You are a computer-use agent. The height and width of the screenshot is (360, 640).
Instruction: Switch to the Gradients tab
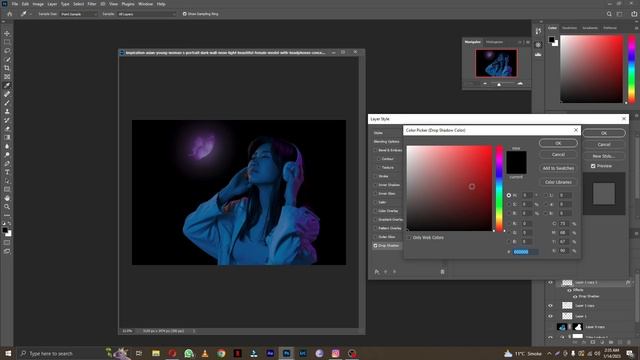click(x=590, y=28)
